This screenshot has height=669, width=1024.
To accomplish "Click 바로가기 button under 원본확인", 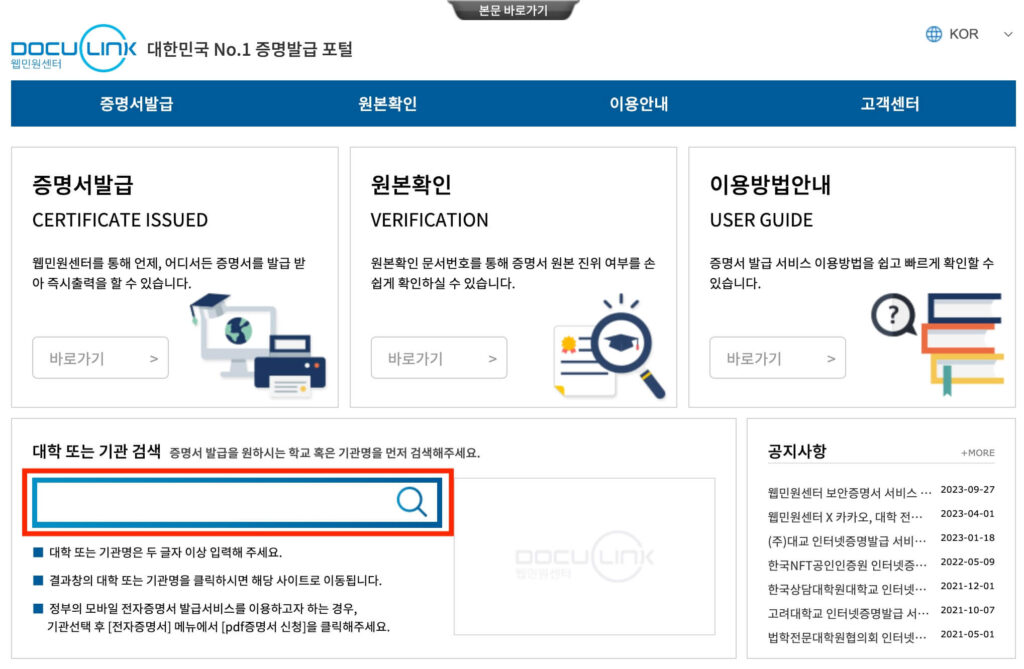I will point(438,358).
